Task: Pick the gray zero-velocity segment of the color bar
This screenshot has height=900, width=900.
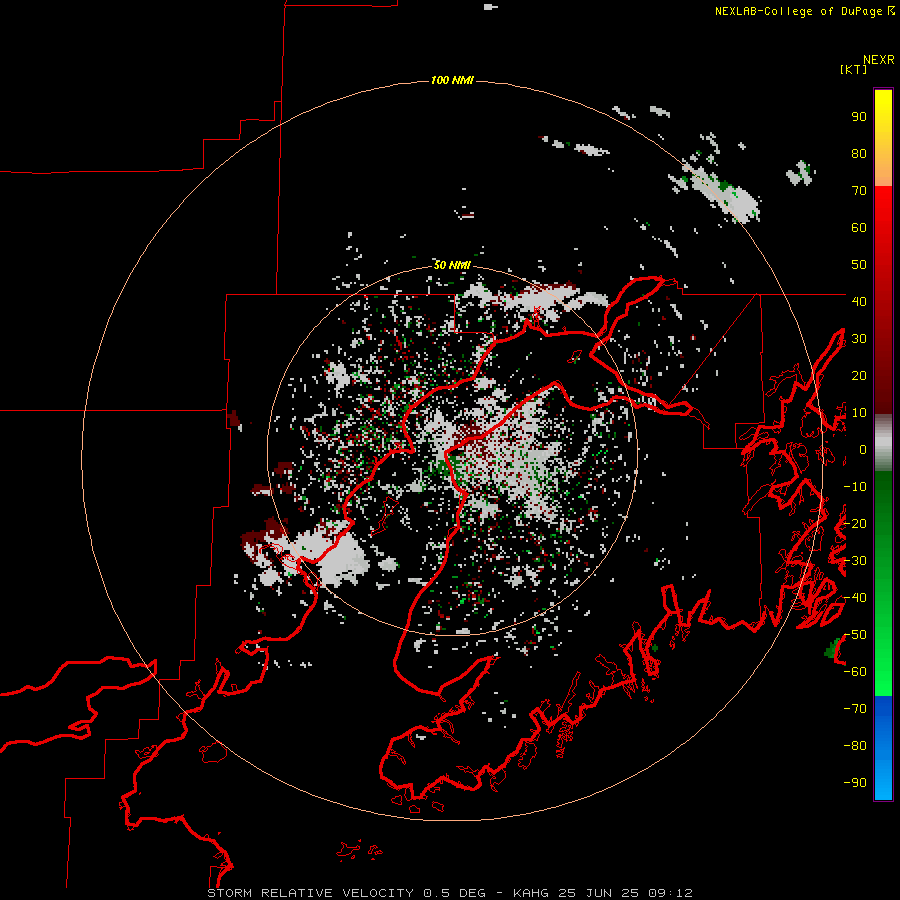Action: click(x=883, y=443)
